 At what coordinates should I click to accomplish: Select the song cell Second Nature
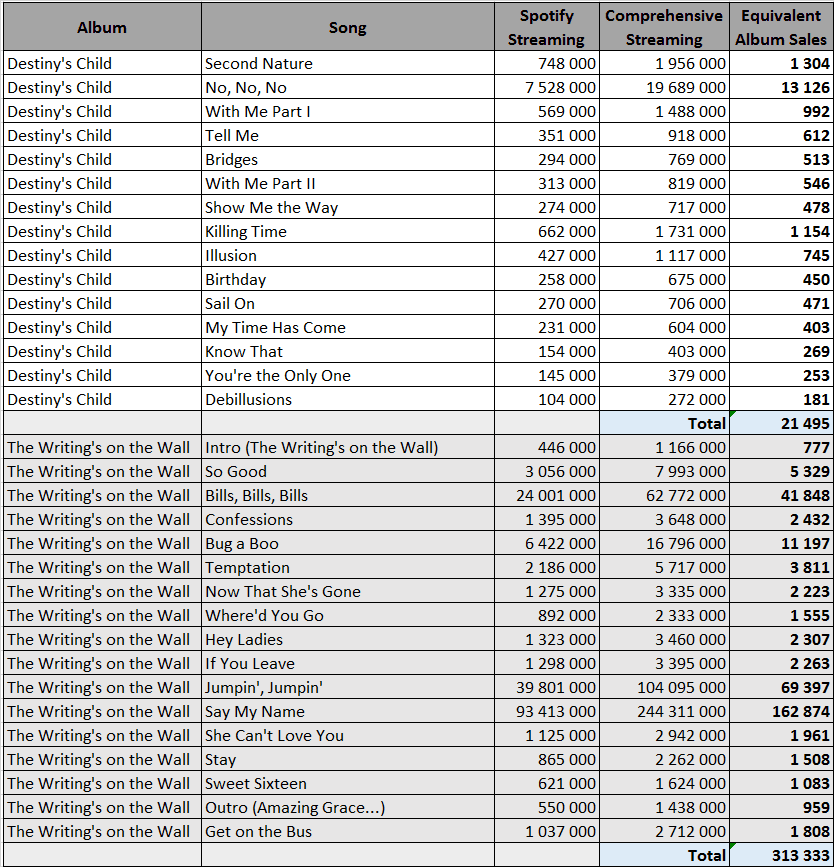348,63
